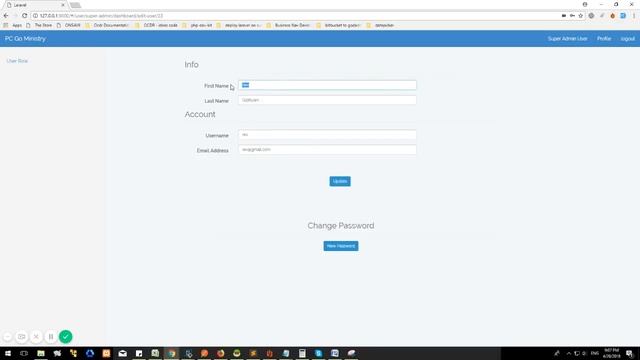Open the deploy laravel bookmark folder
Image resolution: width=640 pixels, height=360 pixels.
pos(239,25)
